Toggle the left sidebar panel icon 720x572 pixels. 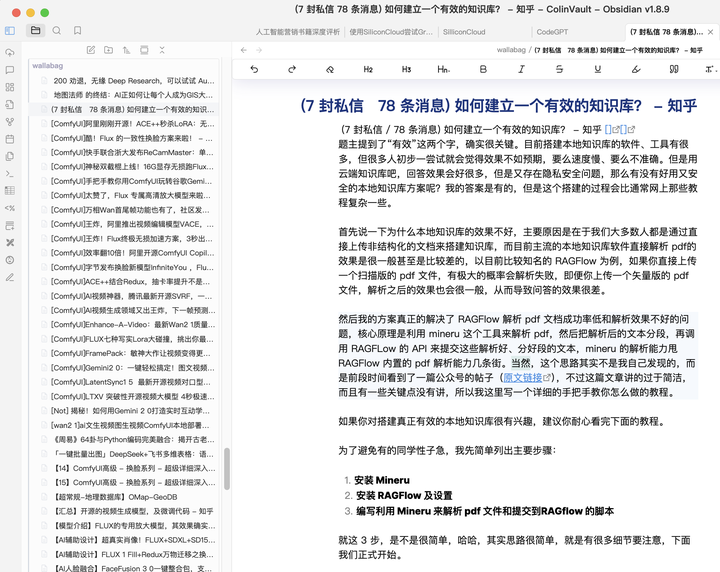point(10,31)
